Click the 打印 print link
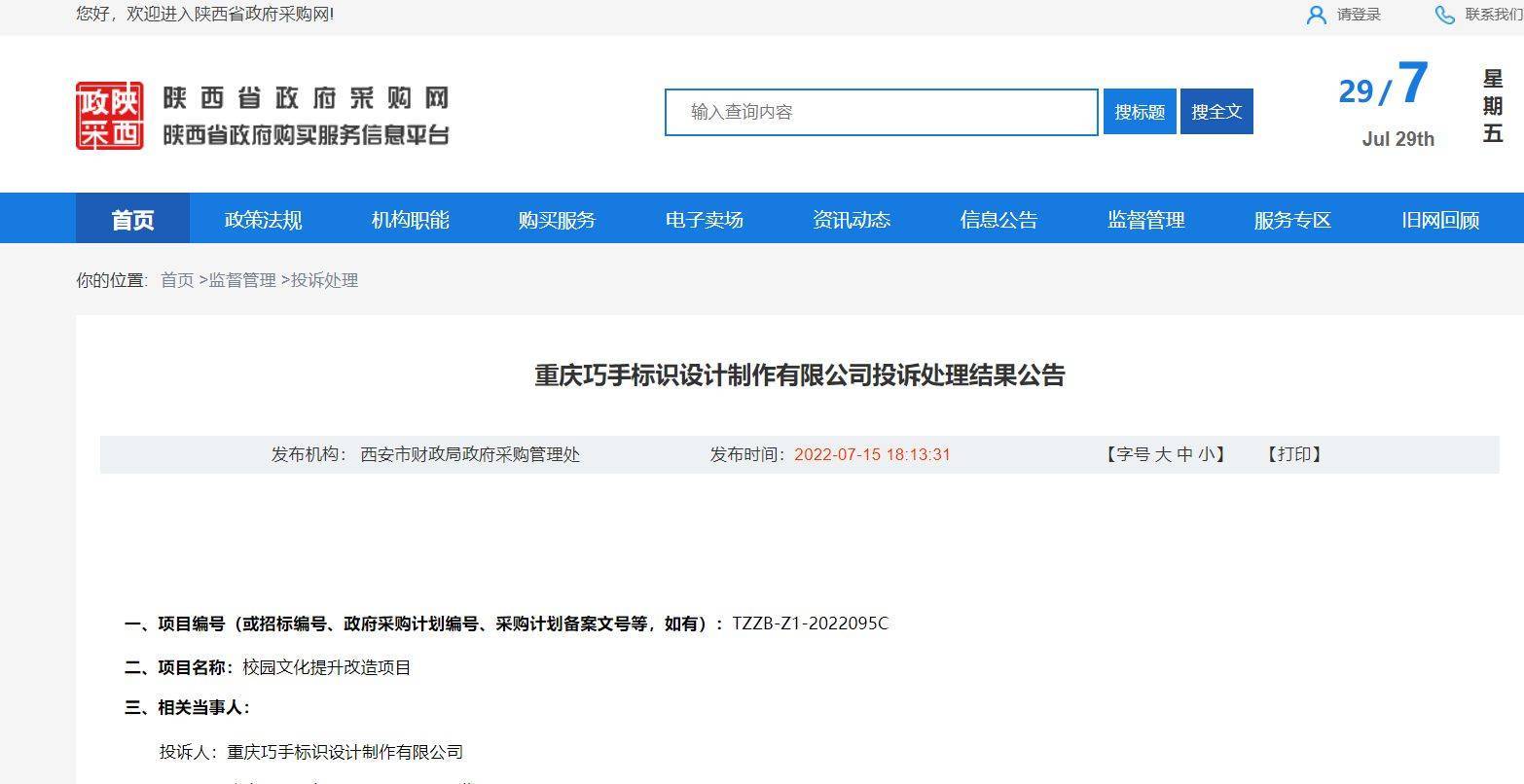This screenshot has height=784, width=1524. [x=1293, y=454]
